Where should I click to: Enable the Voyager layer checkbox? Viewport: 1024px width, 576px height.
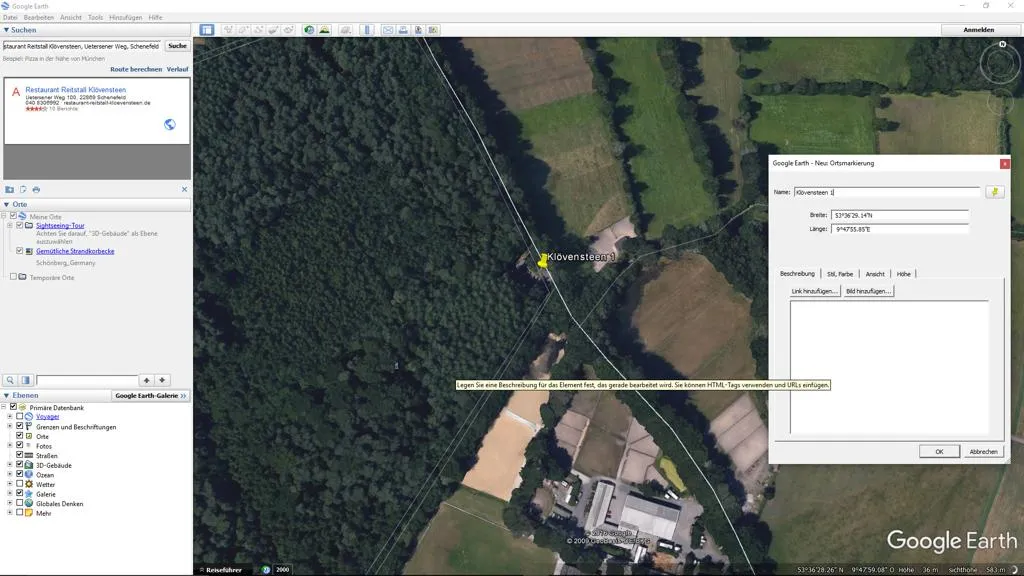(x=20, y=416)
